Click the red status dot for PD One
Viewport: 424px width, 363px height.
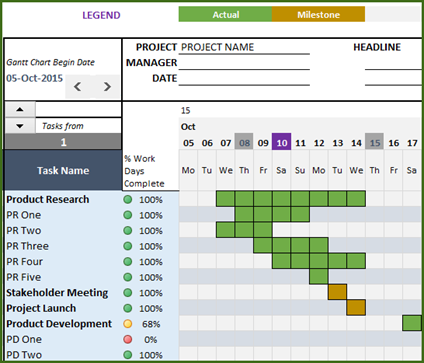click(128, 339)
